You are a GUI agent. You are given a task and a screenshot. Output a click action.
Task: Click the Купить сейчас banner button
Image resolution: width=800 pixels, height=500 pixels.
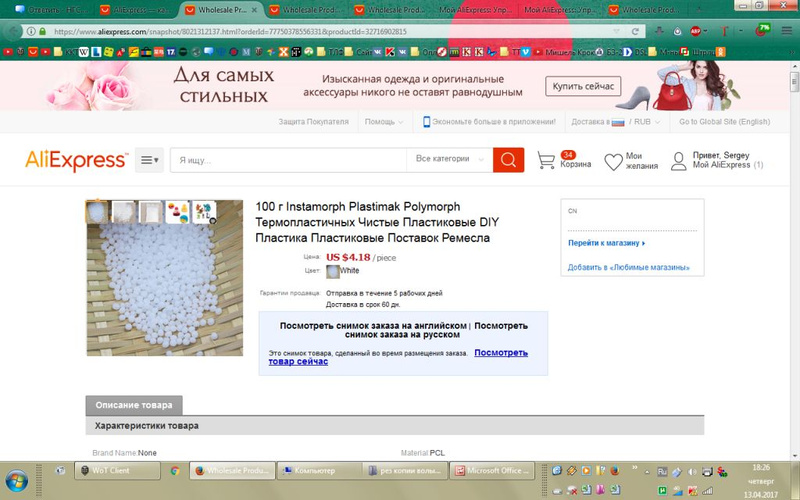[583, 86]
